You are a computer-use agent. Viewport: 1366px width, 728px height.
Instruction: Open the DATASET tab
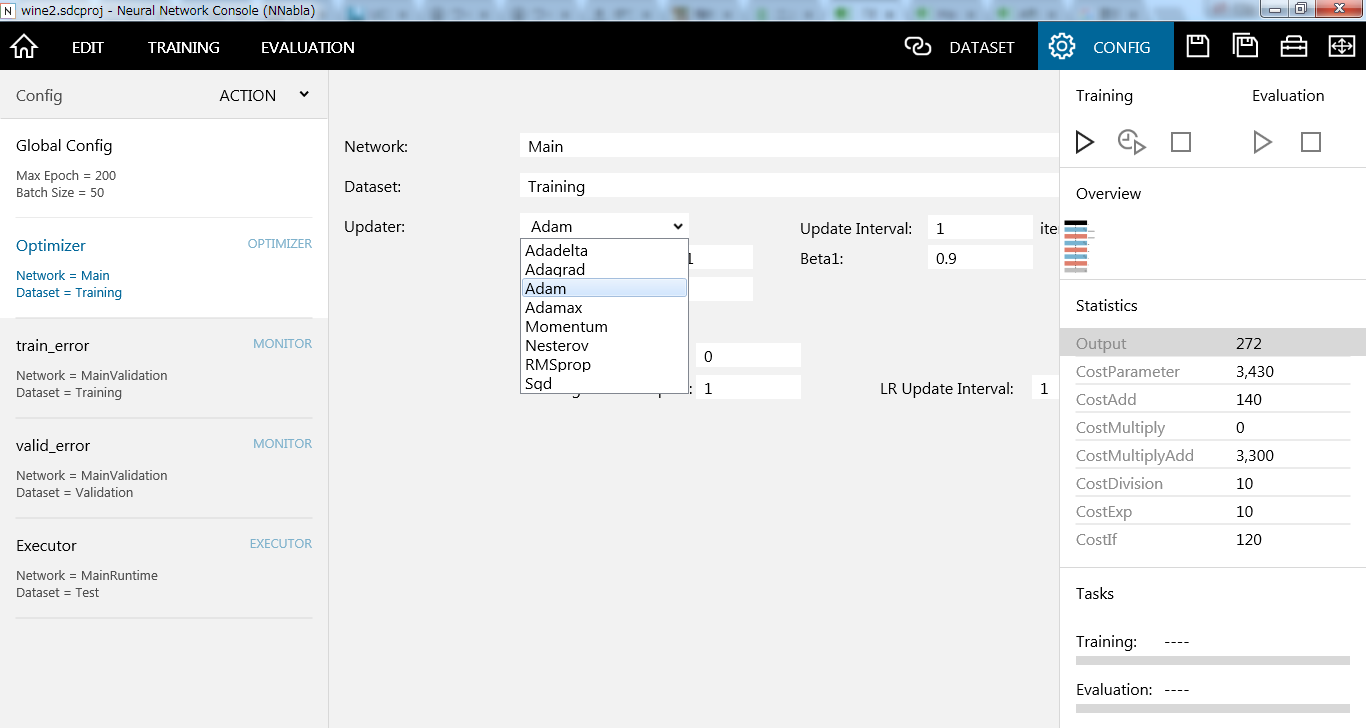tap(960, 47)
